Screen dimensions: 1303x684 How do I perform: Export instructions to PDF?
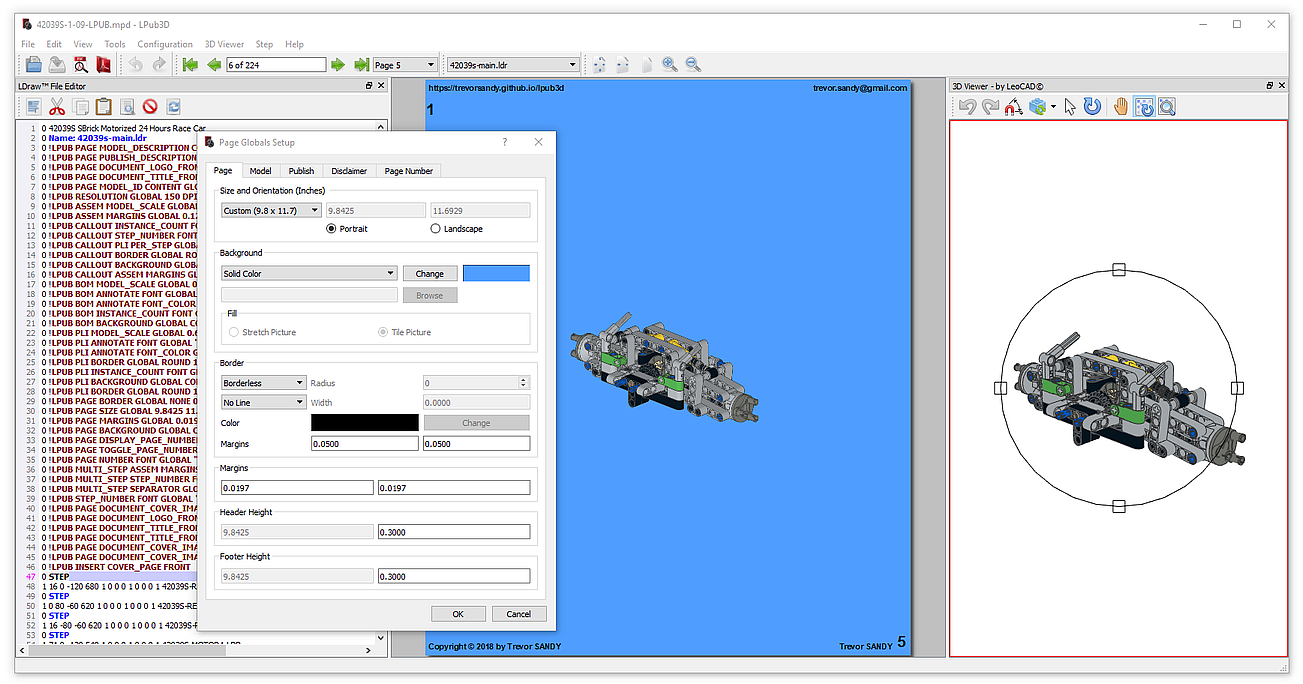(x=103, y=65)
